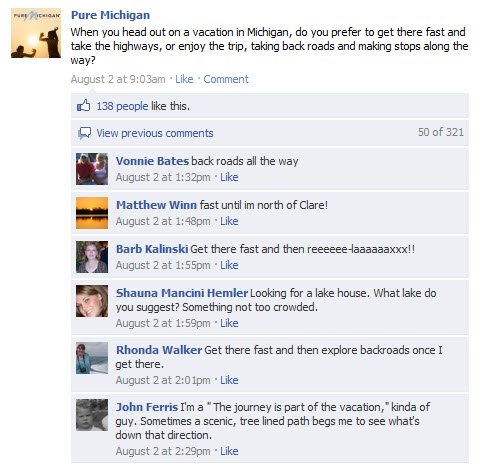
Task: Open Barb Kalinski's profile name
Action: 152,249
